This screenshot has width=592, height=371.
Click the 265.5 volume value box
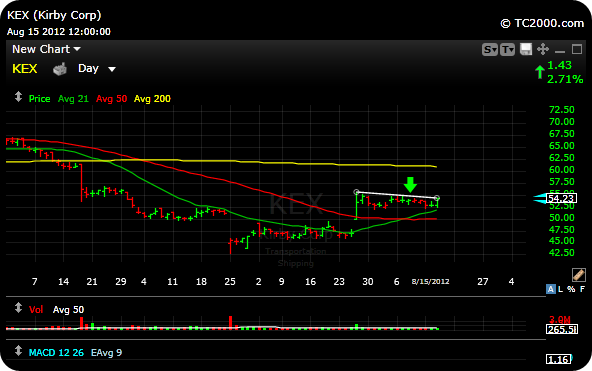tap(561, 329)
